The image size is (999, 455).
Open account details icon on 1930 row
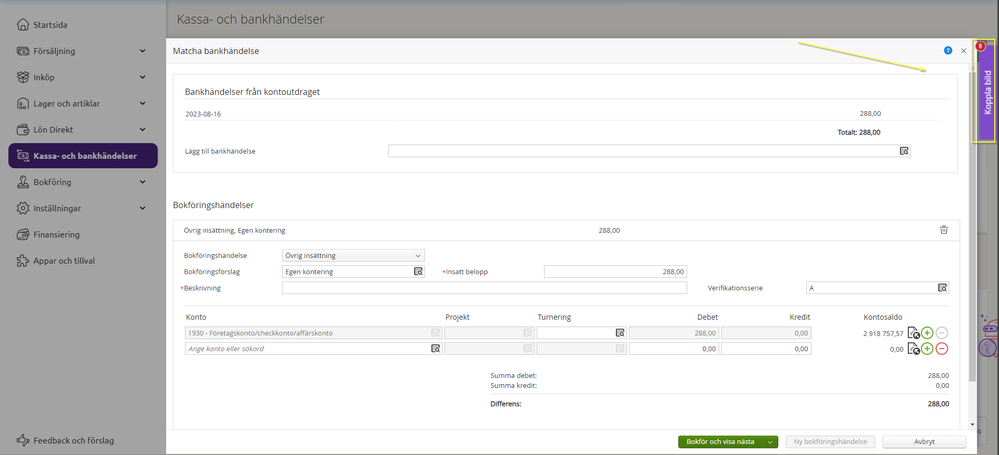(x=912, y=333)
